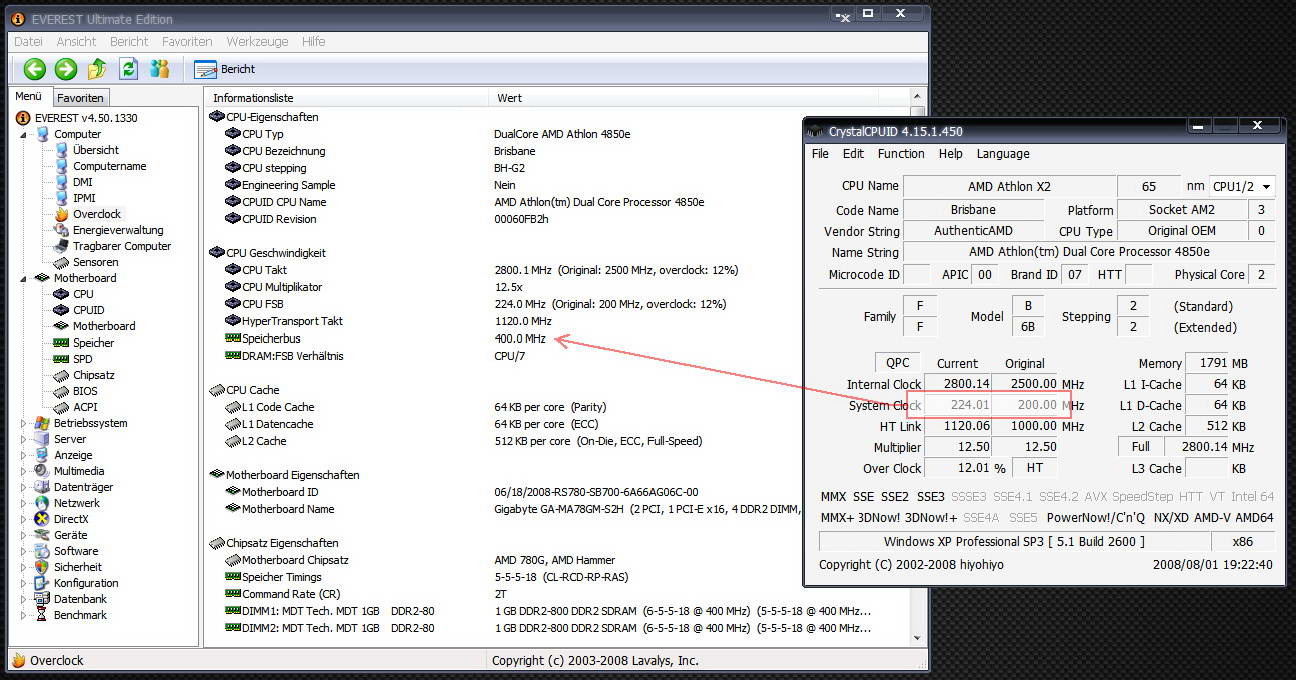The width and height of the screenshot is (1296, 680).
Task: Expand the Betriebssystem tree node
Action: [25, 423]
